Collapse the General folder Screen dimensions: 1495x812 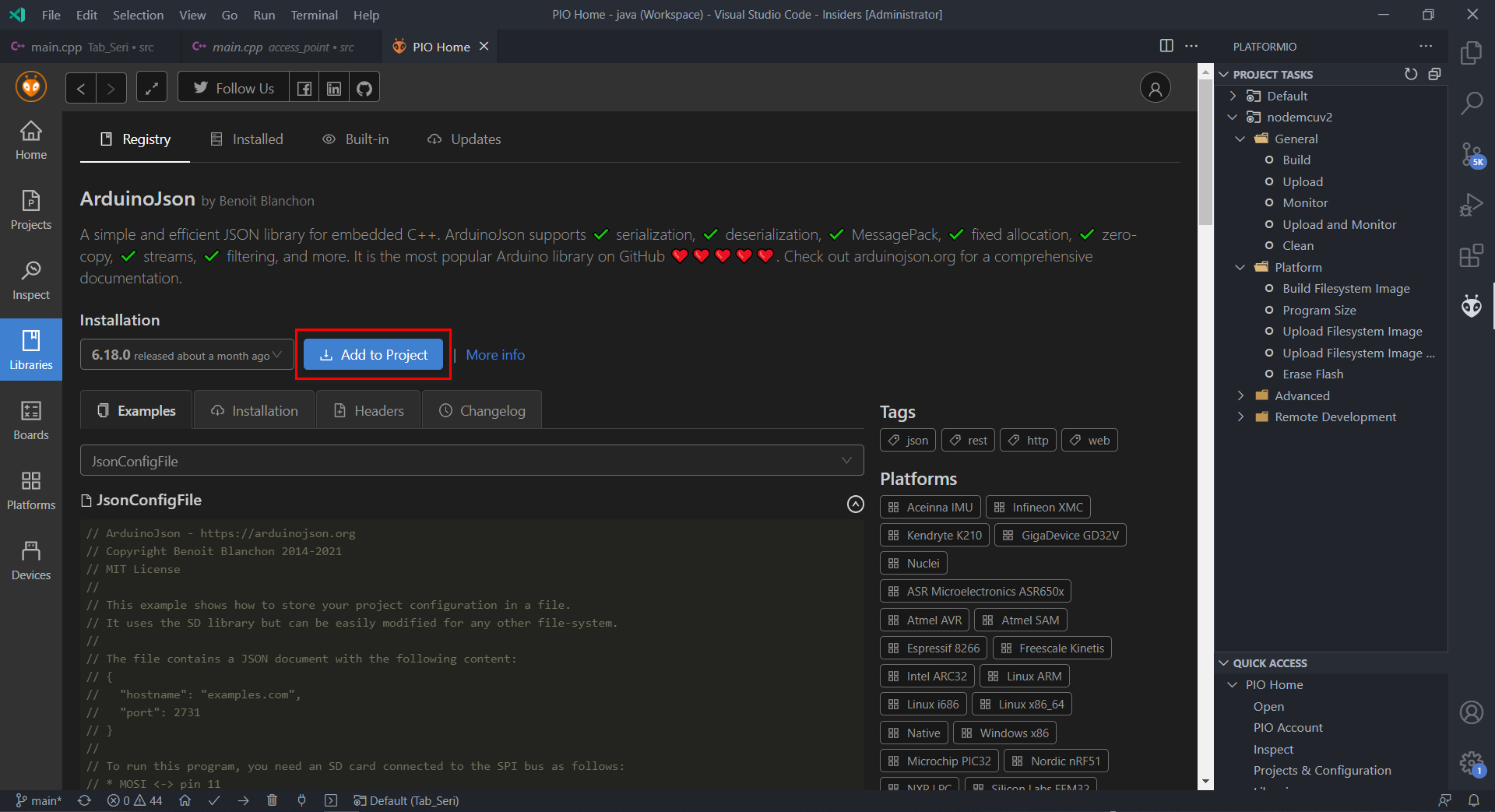click(x=1240, y=139)
